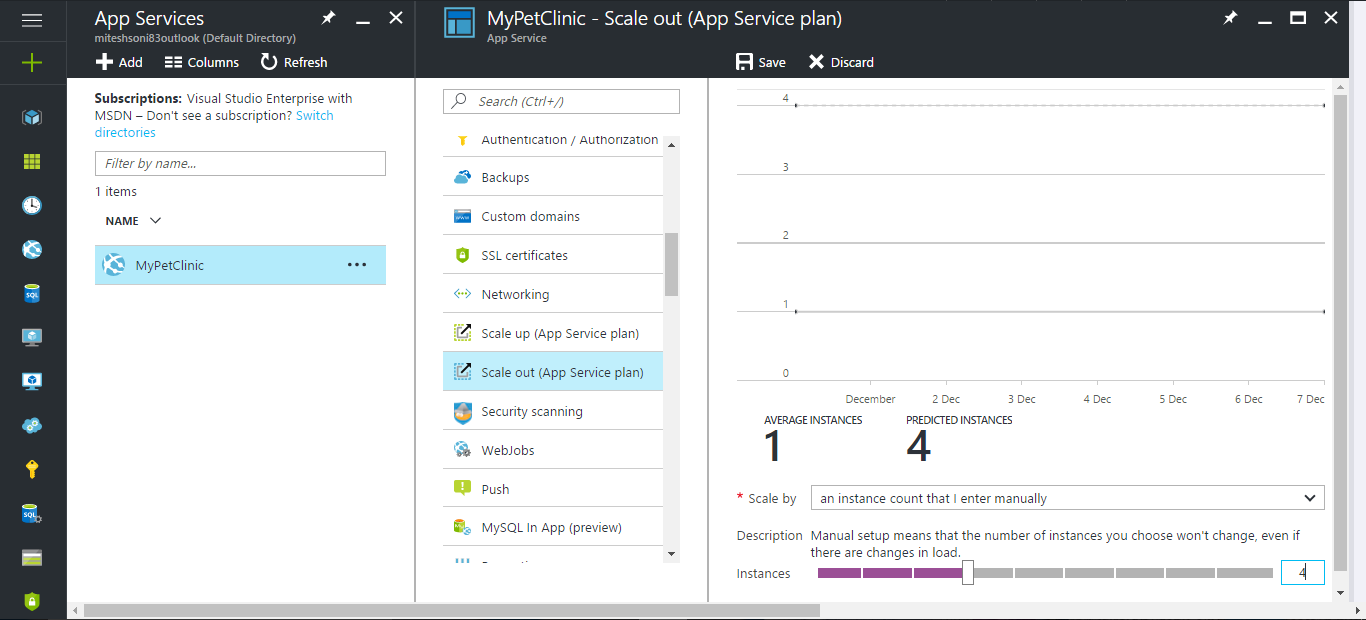Save the scale out settings
Screen dimensions: 1366x620
761,62
